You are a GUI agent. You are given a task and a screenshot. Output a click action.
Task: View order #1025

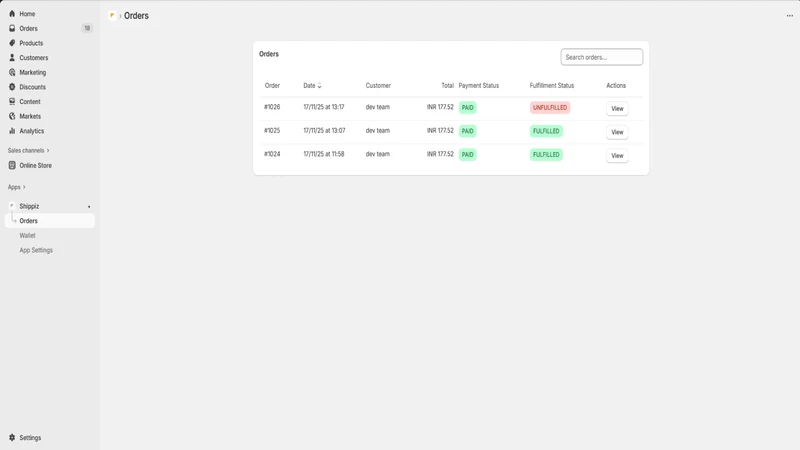(617, 132)
